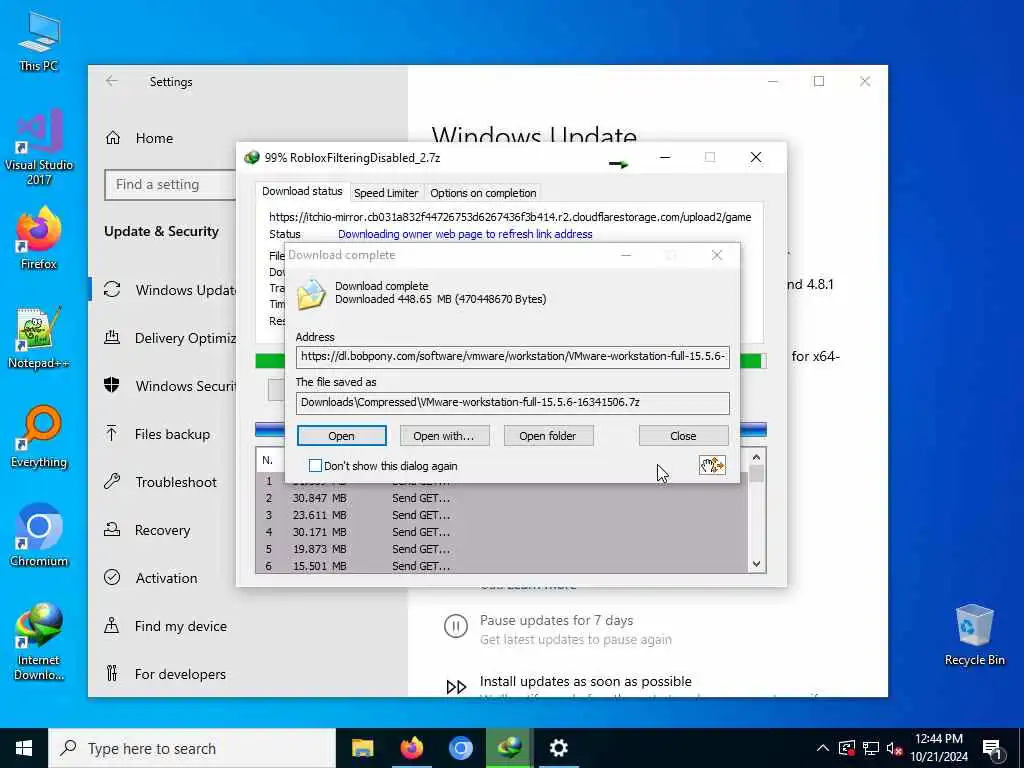The image size is (1024, 768).
Task: Select connection row 4 with 30.171 MB
Action: pos(502,532)
